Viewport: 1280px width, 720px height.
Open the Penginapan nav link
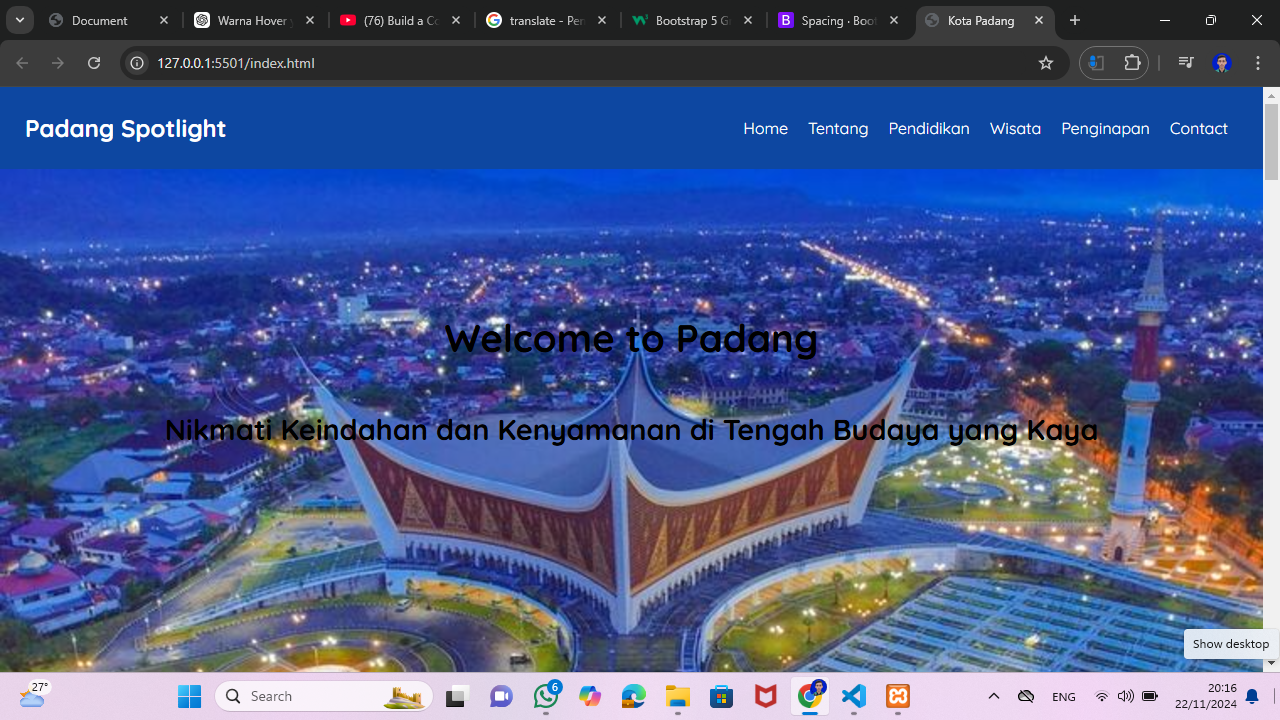click(1105, 128)
